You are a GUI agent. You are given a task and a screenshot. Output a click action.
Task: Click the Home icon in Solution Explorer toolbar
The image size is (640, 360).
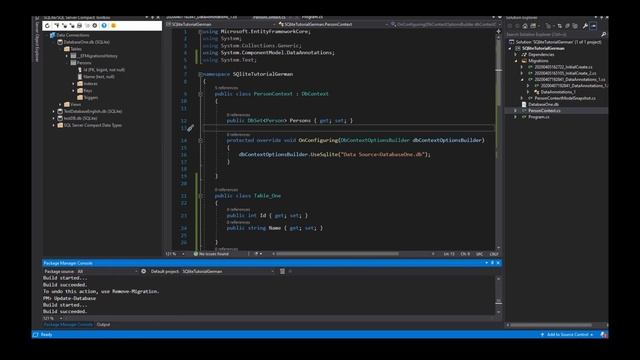tap(525, 26)
